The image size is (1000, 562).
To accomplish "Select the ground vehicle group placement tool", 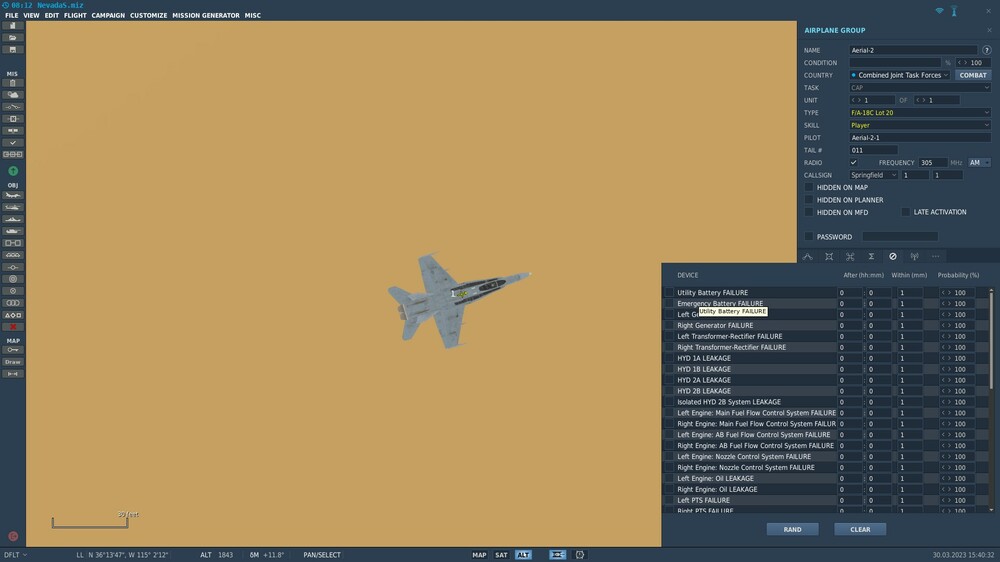I will [13, 231].
